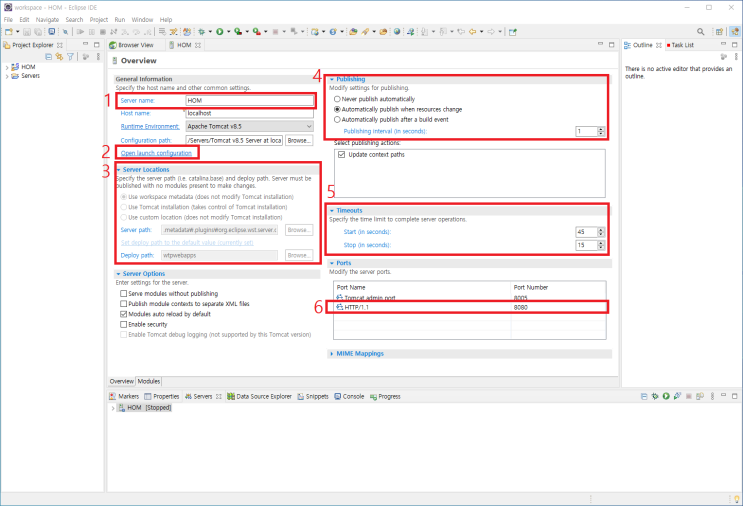Close the HOM editor tab
Viewport: 743px width, 506px height.
[x=198, y=45]
